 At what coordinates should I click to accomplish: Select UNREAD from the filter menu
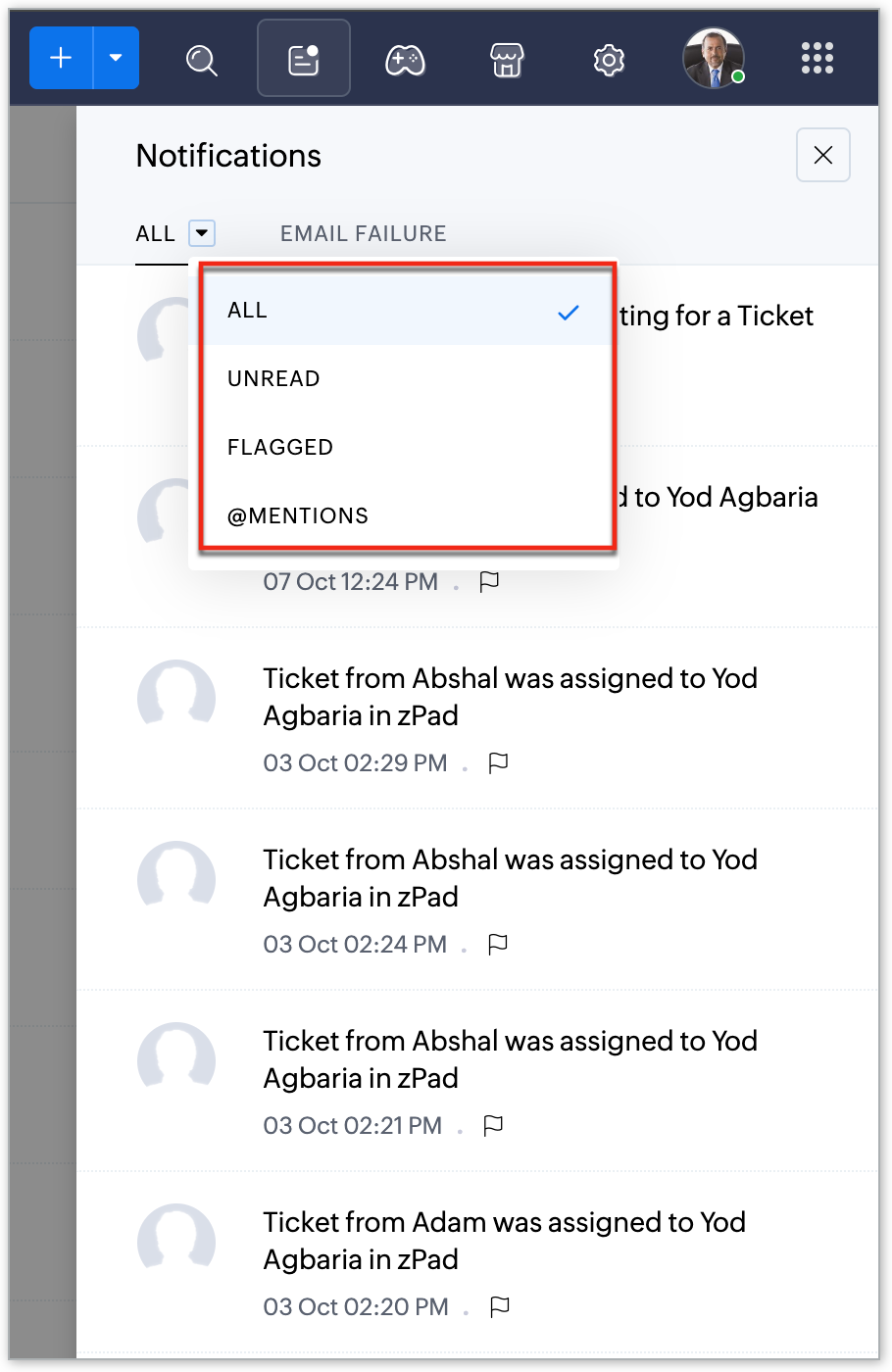(x=274, y=379)
